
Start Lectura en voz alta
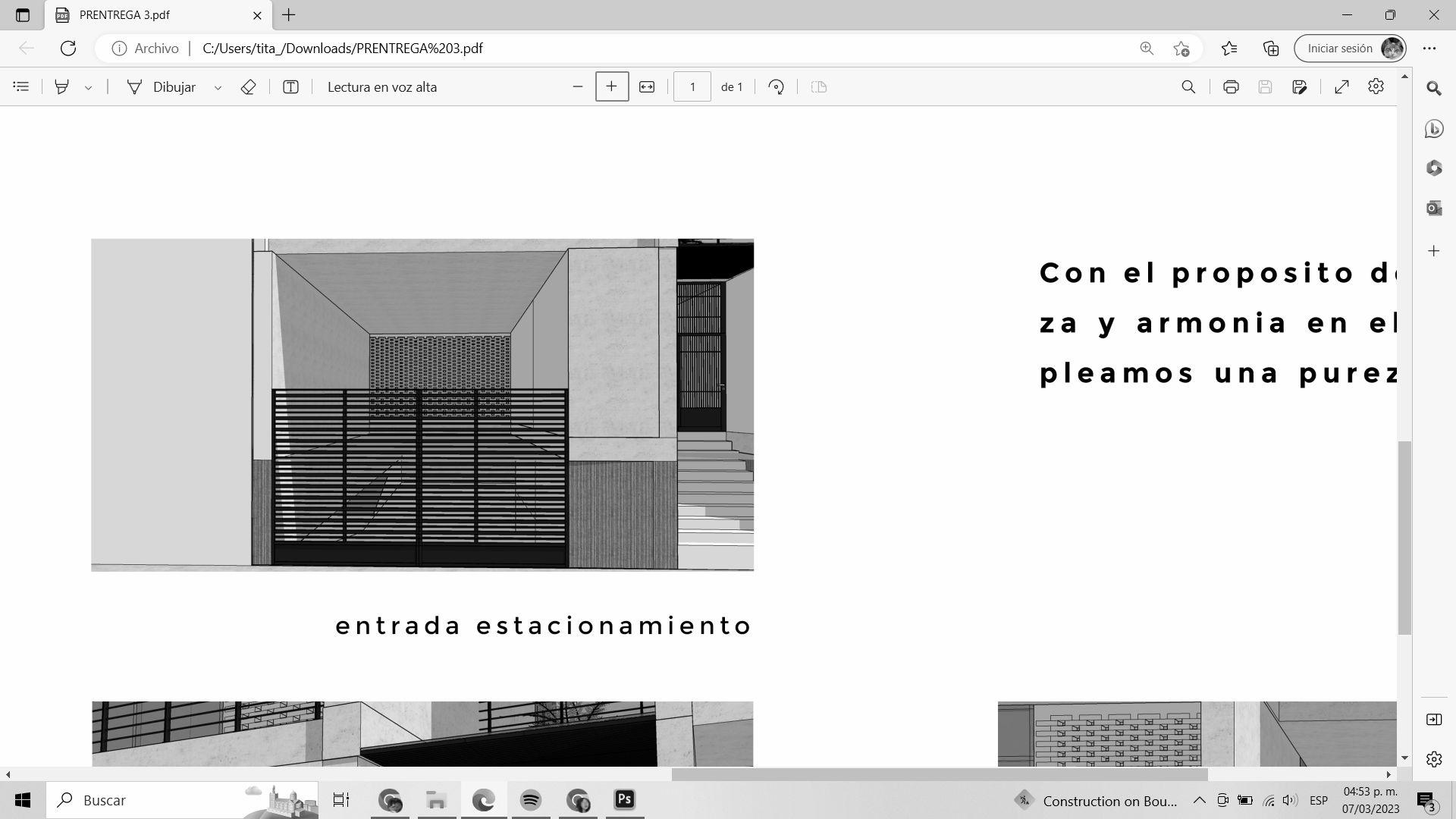pyautogui.click(x=382, y=87)
